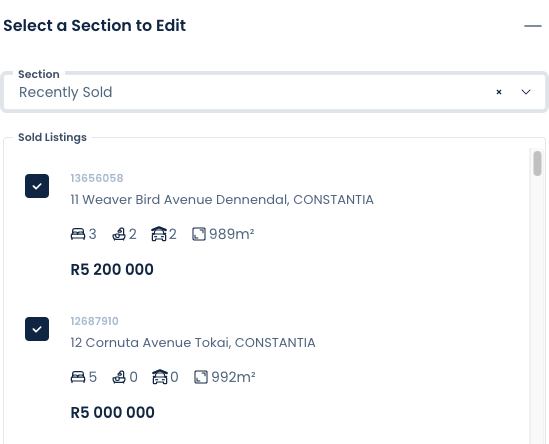Open listing ID 12687910
This screenshot has height=444, width=549.
pyautogui.click(x=95, y=321)
